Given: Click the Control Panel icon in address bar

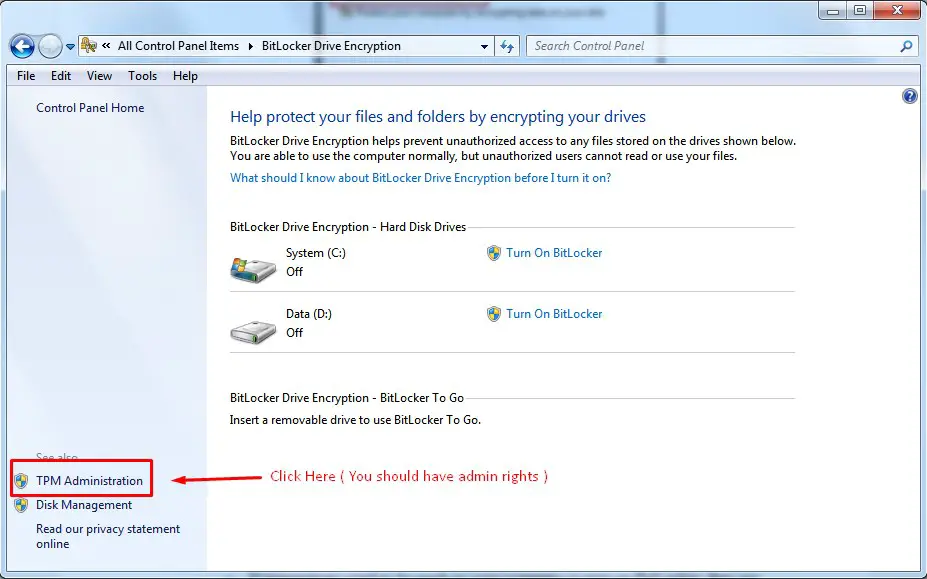Looking at the screenshot, I should 89,46.
